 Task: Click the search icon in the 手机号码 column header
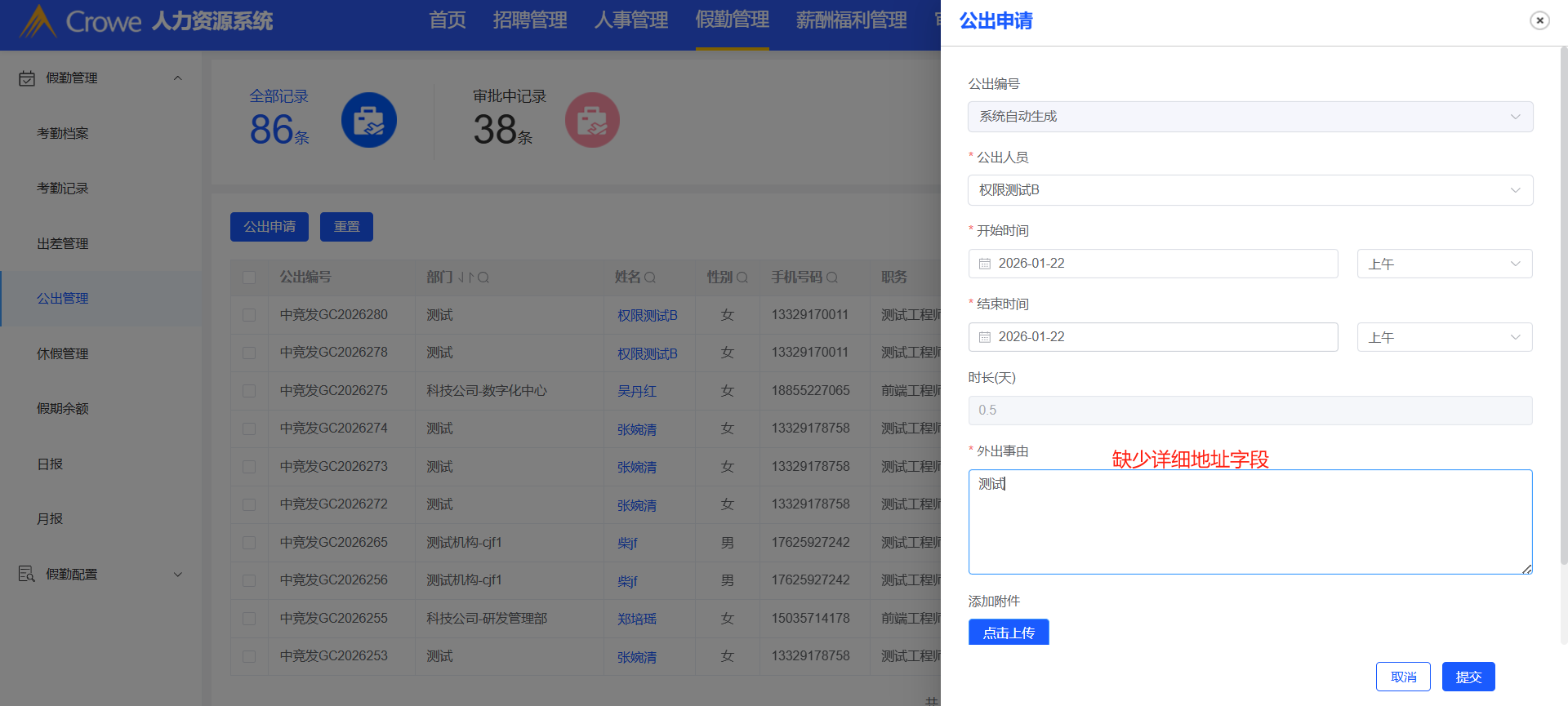tap(832, 278)
